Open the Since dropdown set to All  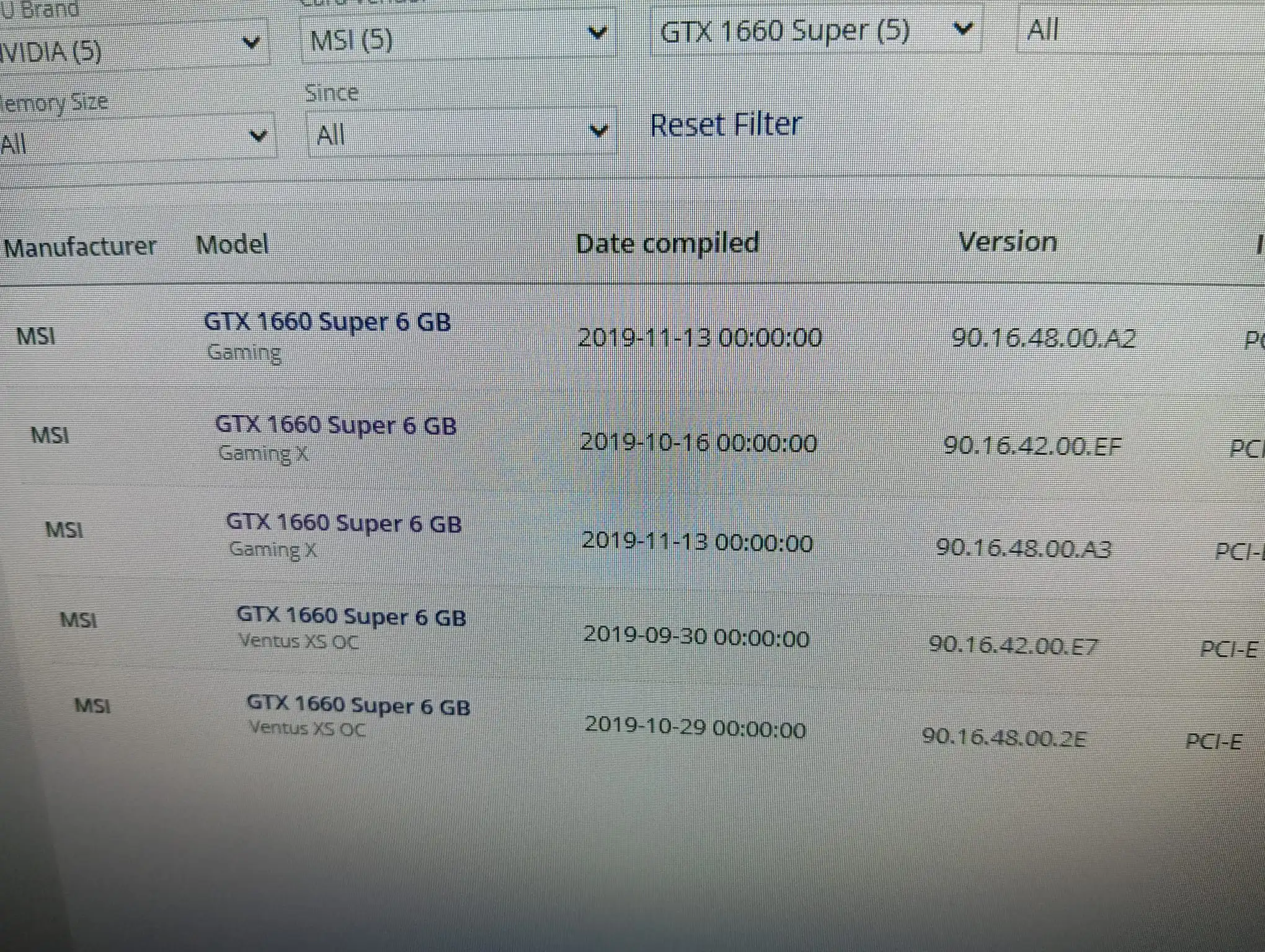pyautogui.click(x=461, y=131)
